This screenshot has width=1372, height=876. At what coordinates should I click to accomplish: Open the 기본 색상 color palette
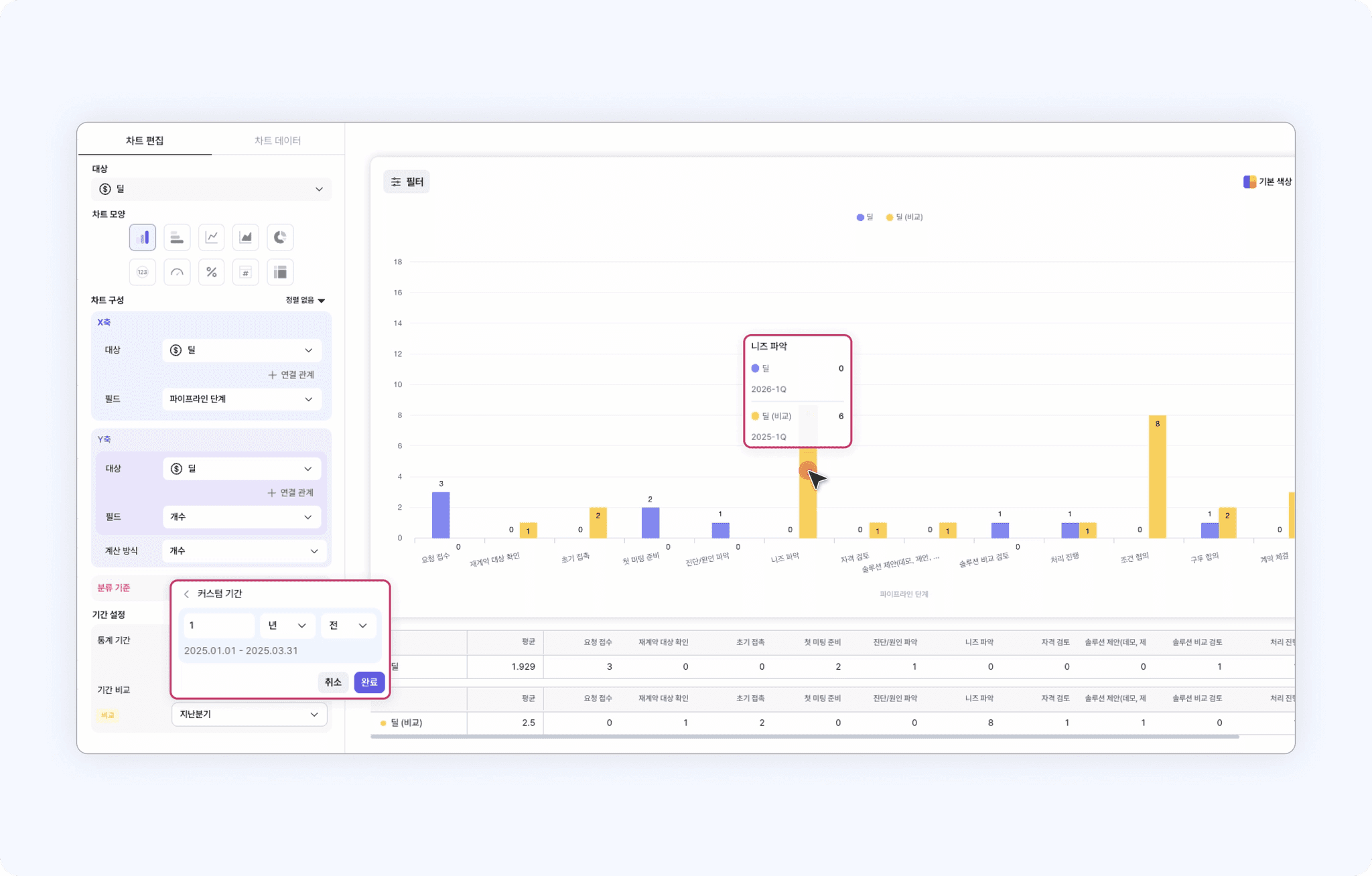point(1267,181)
